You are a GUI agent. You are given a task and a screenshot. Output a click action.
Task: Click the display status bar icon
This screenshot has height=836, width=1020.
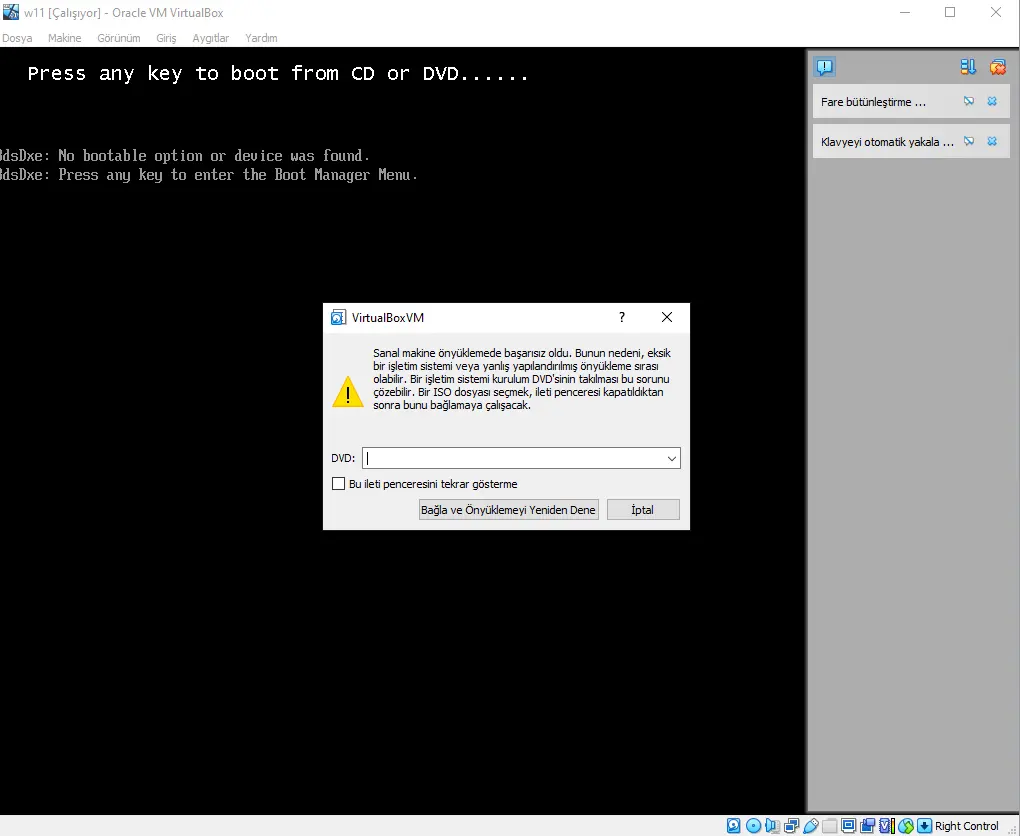[x=848, y=826]
